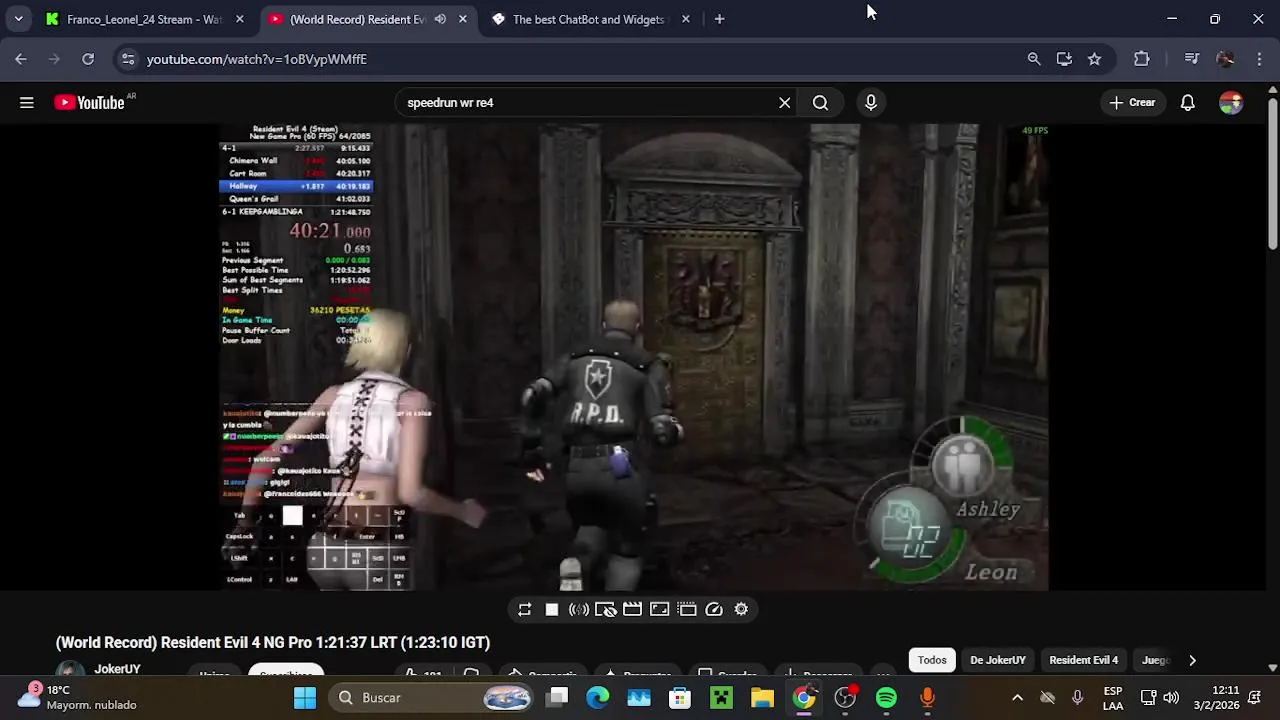The image size is (1280, 720).
Task: Open Chrome extensions puzzle icon
Action: (x=1142, y=59)
